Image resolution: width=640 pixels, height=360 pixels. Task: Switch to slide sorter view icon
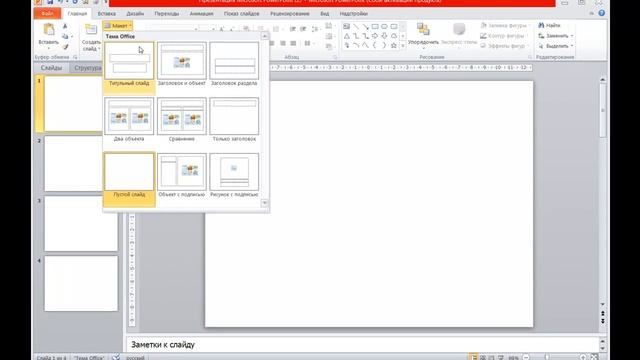pos(482,358)
